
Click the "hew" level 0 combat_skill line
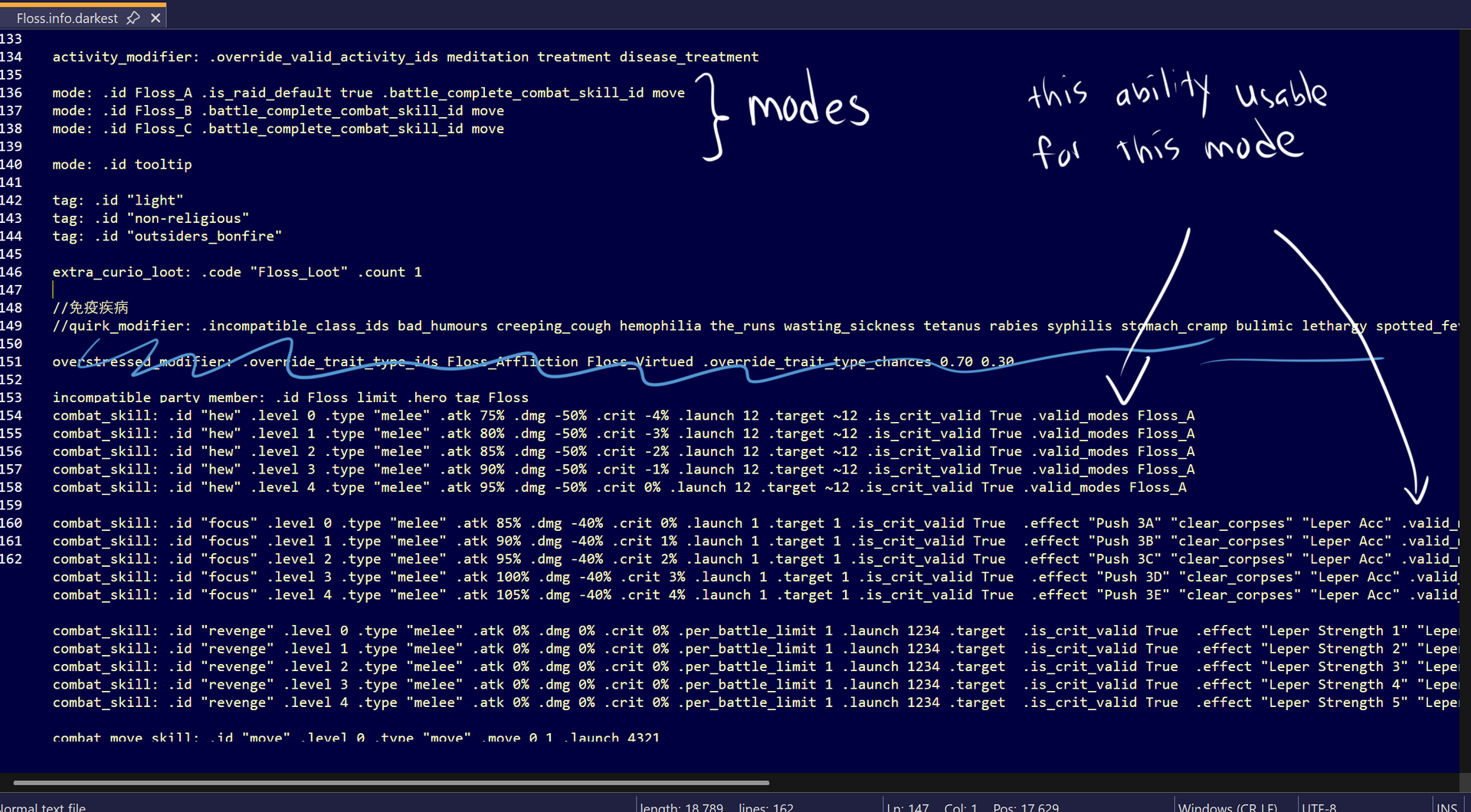624,415
